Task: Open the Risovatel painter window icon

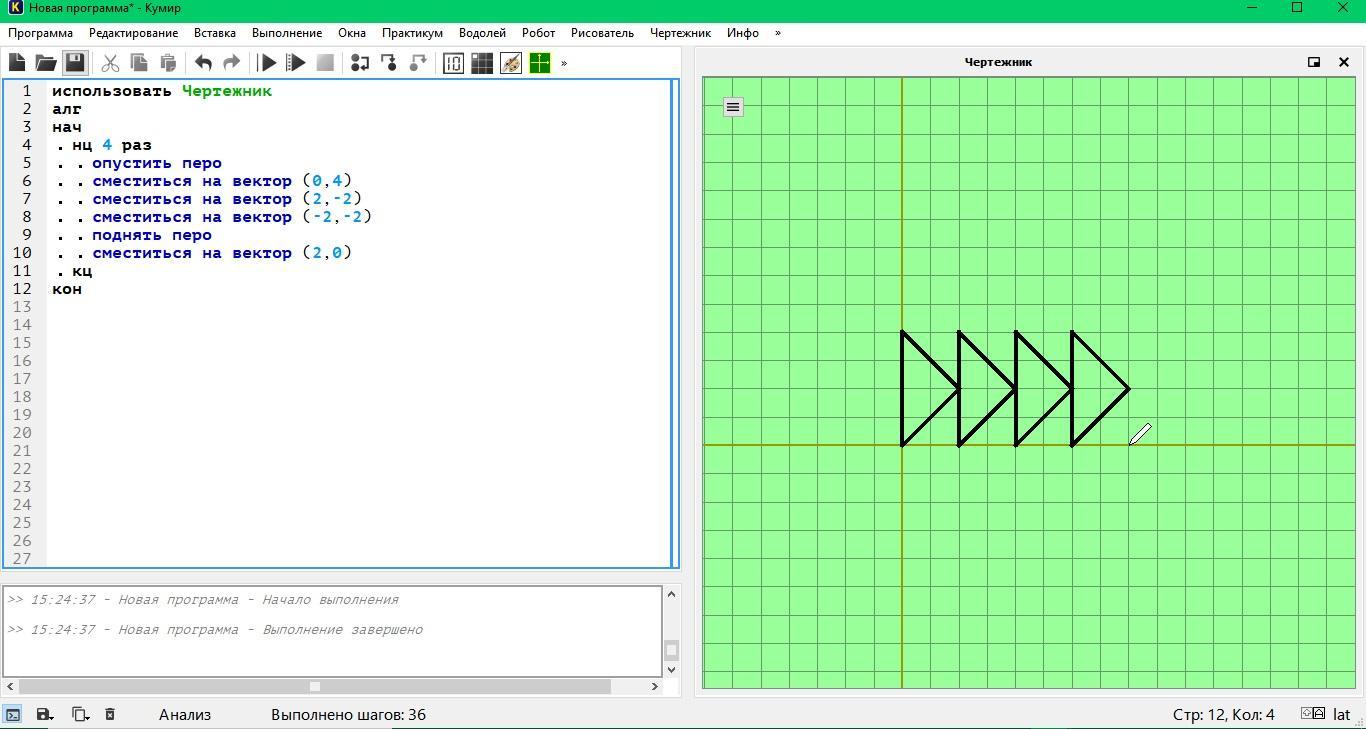Action: (x=511, y=63)
